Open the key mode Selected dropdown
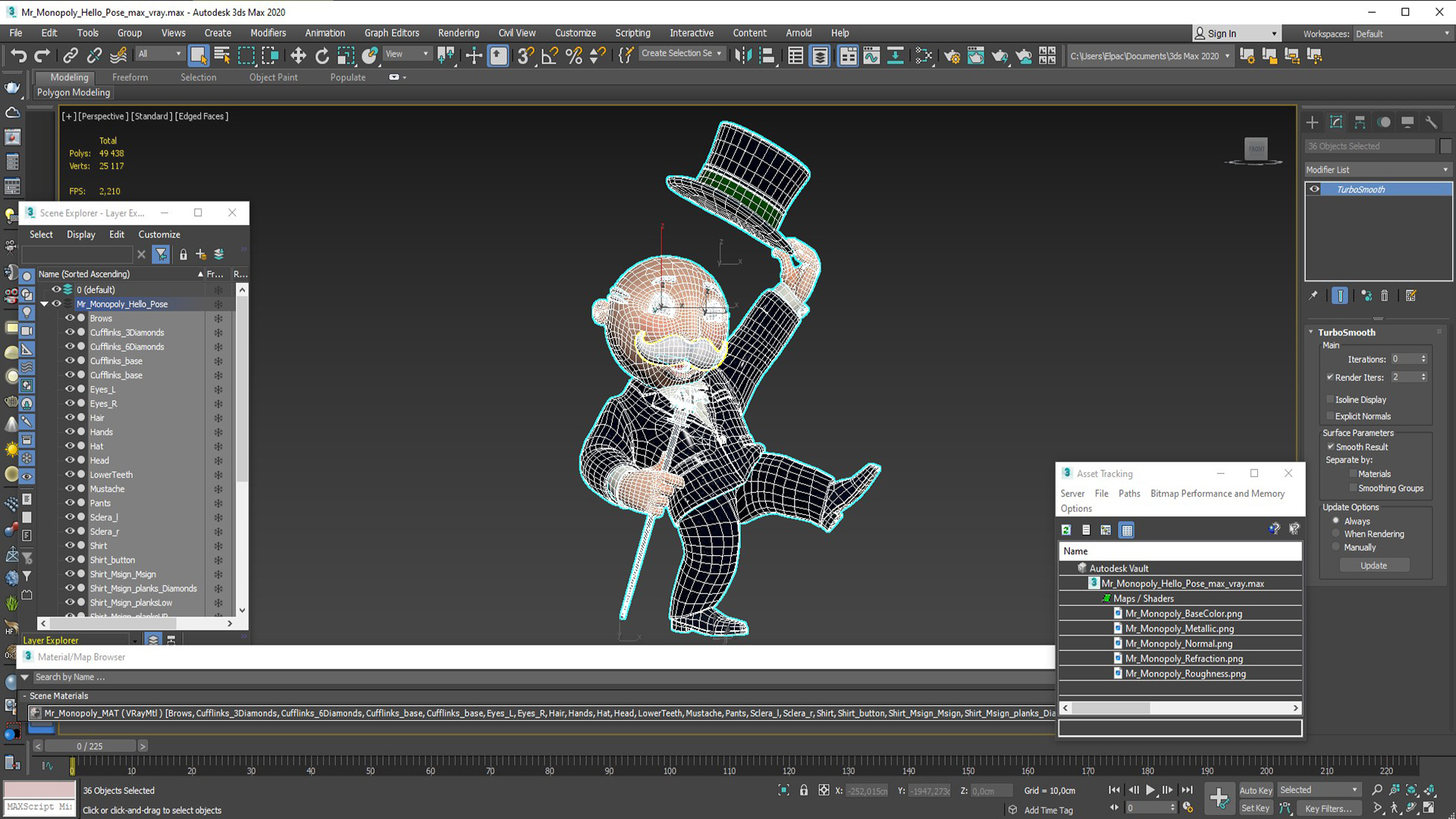This screenshot has width=1456, height=819. pyautogui.click(x=1319, y=790)
